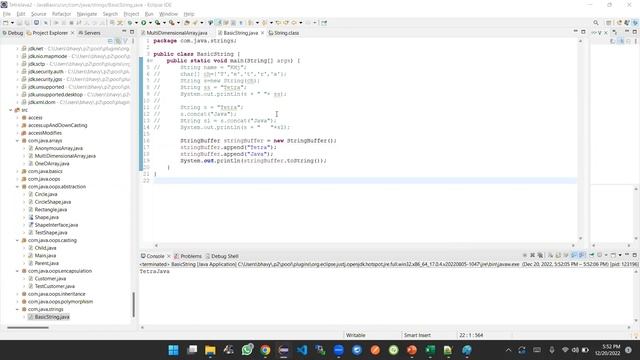Show hidden system tray icons

point(508,350)
